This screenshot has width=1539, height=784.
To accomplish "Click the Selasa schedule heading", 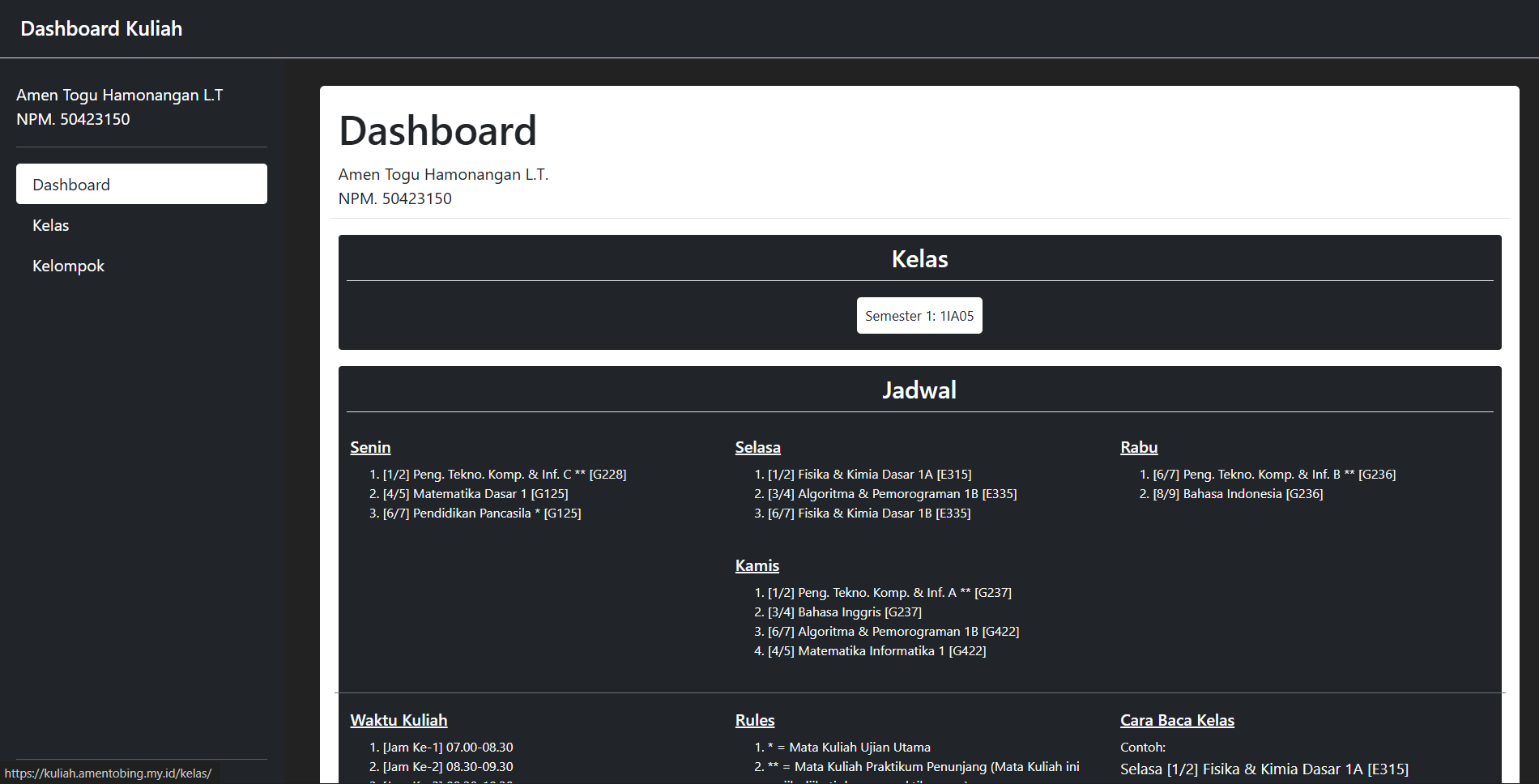I will tap(757, 446).
